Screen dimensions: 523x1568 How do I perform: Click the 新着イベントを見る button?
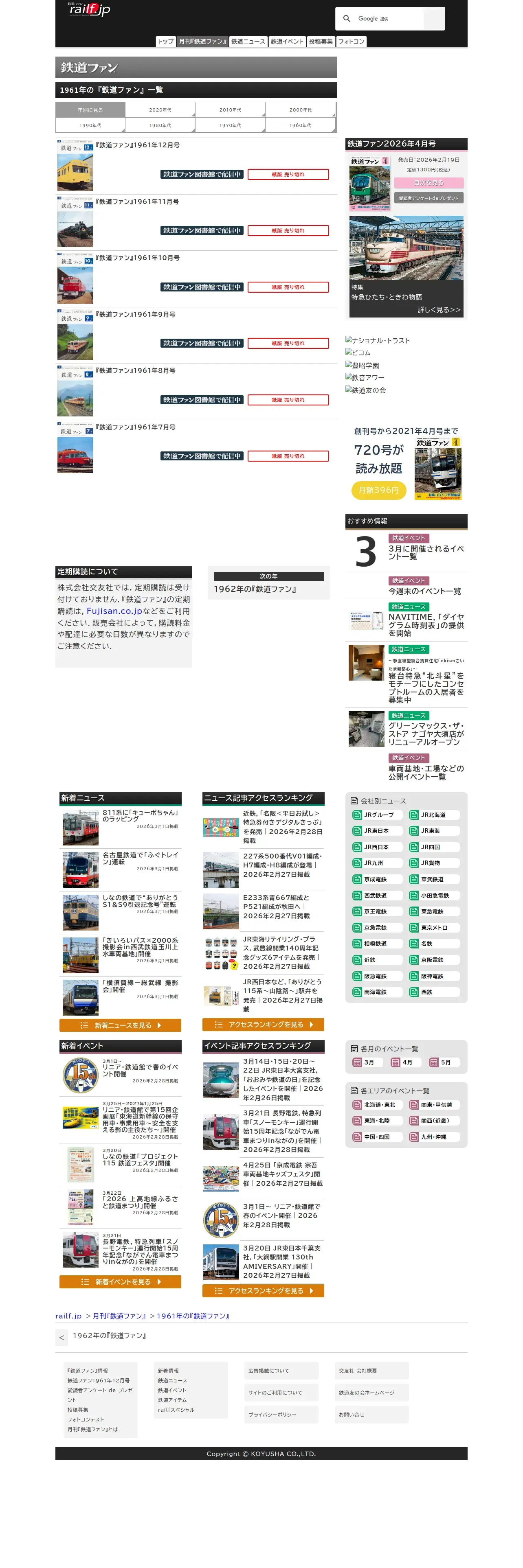point(120,1282)
